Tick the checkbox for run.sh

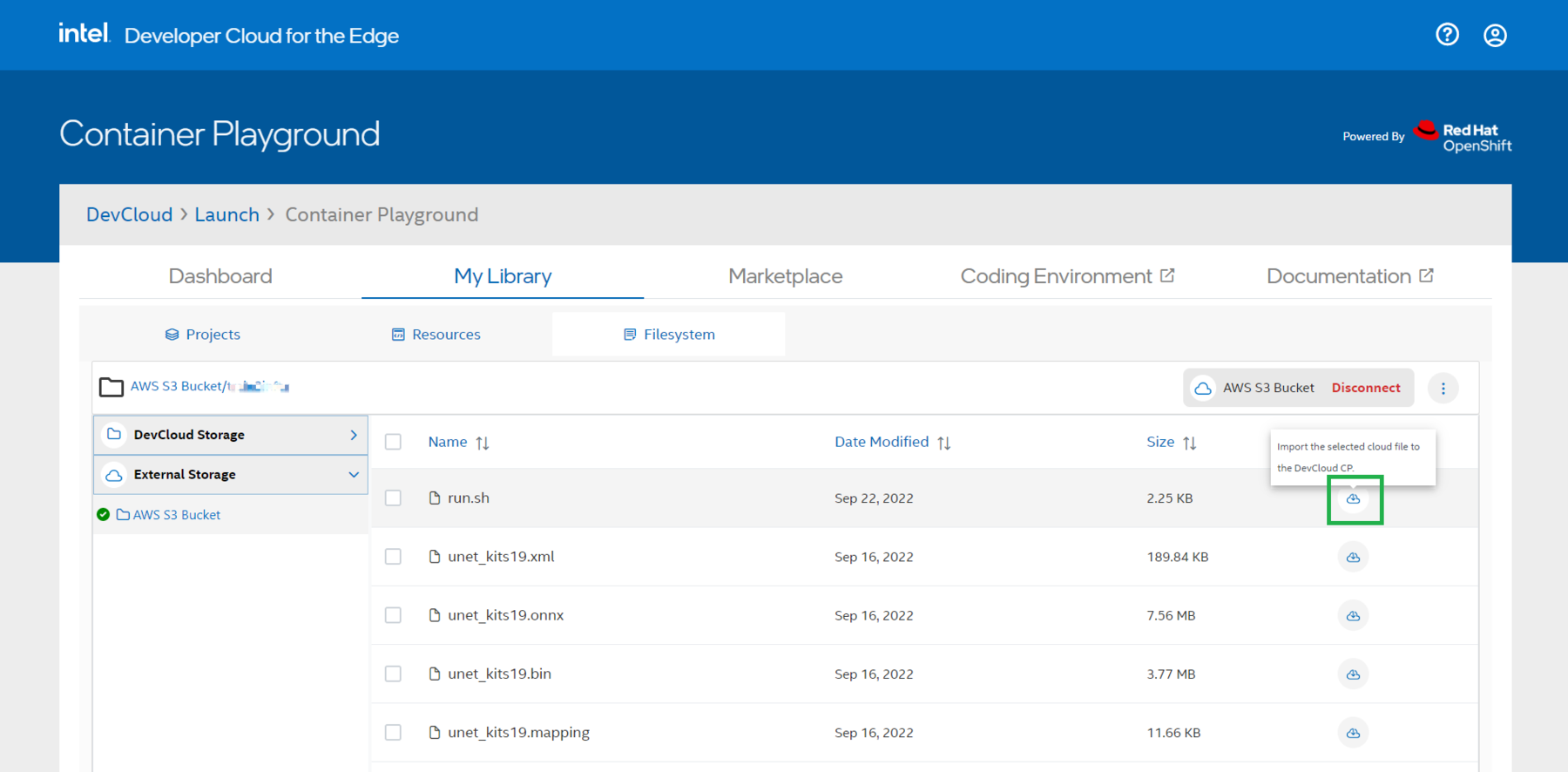tap(394, 498)
